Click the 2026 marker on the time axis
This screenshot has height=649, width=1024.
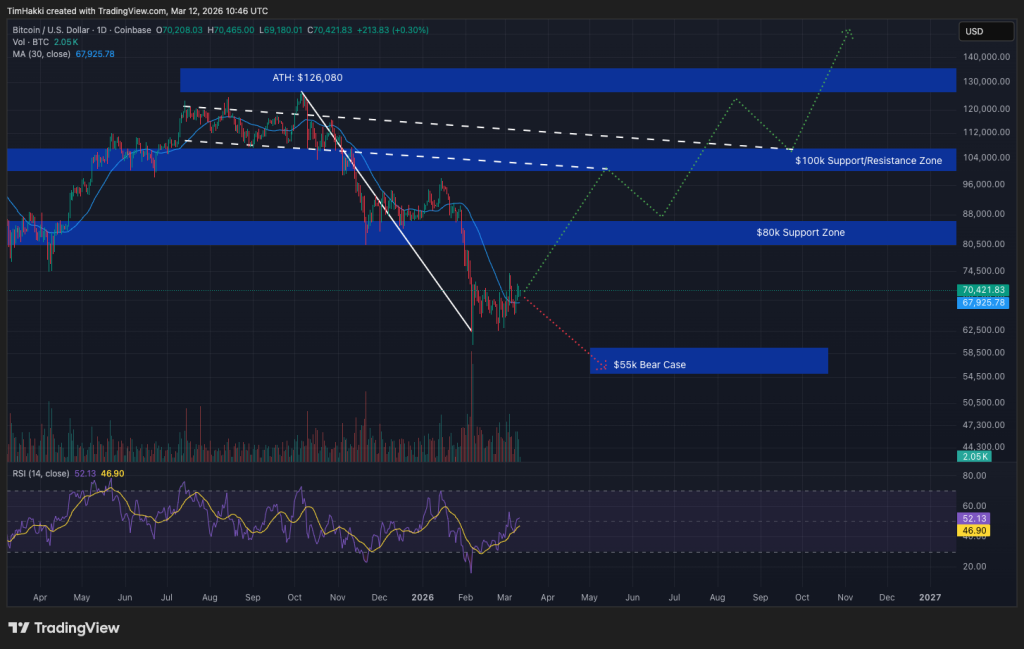coord(422,596)
